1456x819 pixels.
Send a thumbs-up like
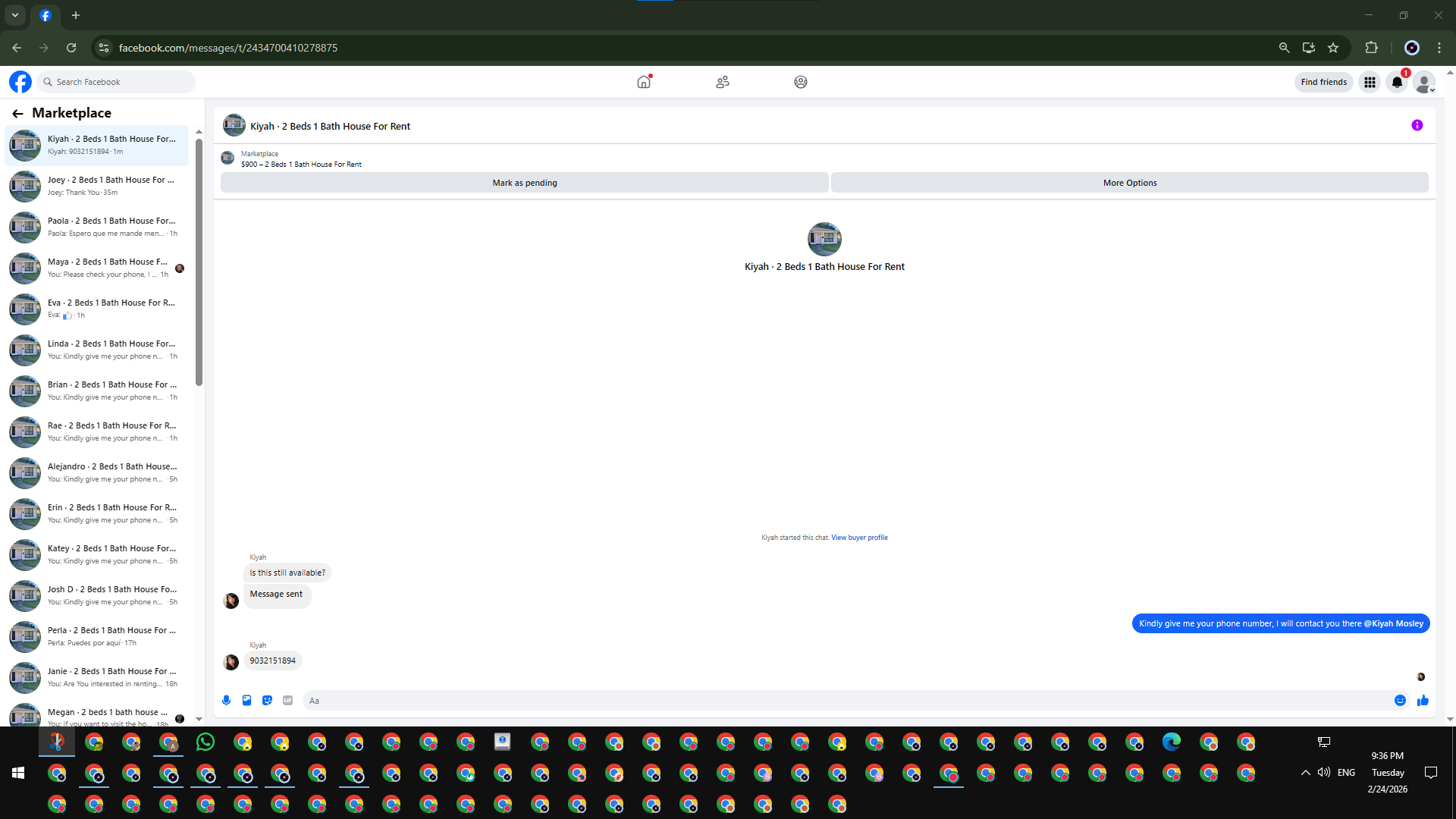pos(1423,701)
